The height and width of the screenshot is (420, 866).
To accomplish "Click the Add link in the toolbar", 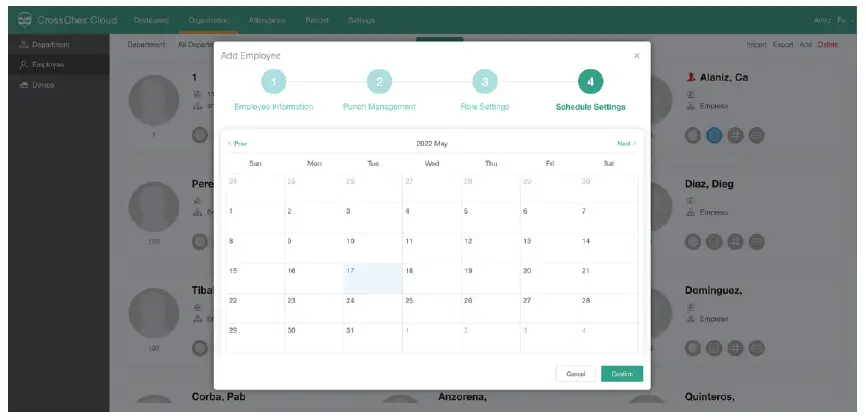I will (x=806, y=45).
